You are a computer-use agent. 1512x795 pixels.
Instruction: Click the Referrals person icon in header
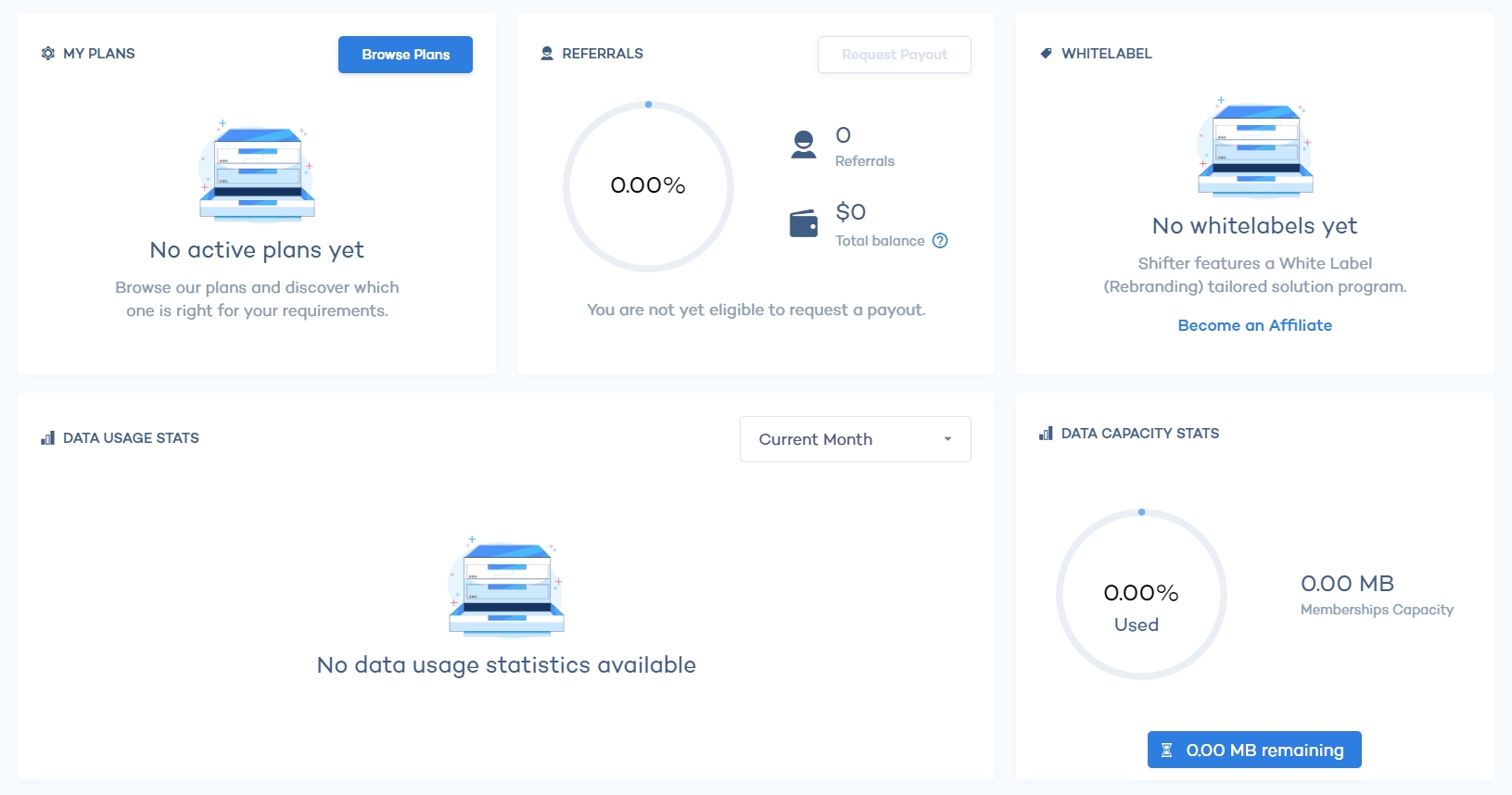point(547,54)
